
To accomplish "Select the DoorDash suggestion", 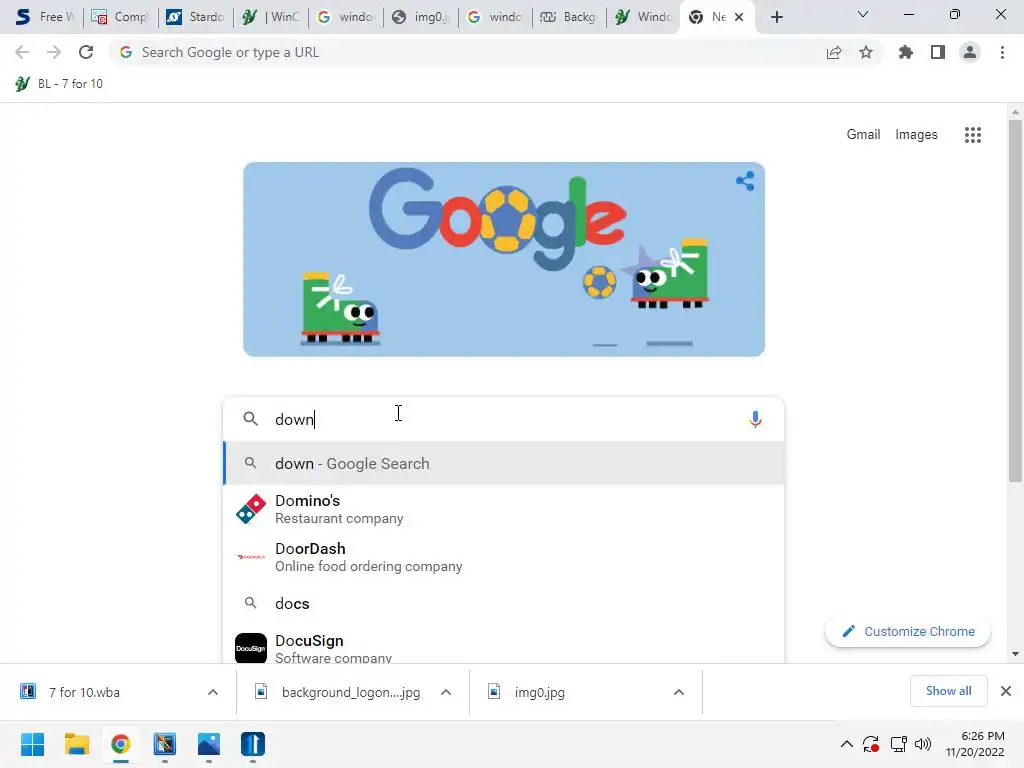I will [504, 557].
